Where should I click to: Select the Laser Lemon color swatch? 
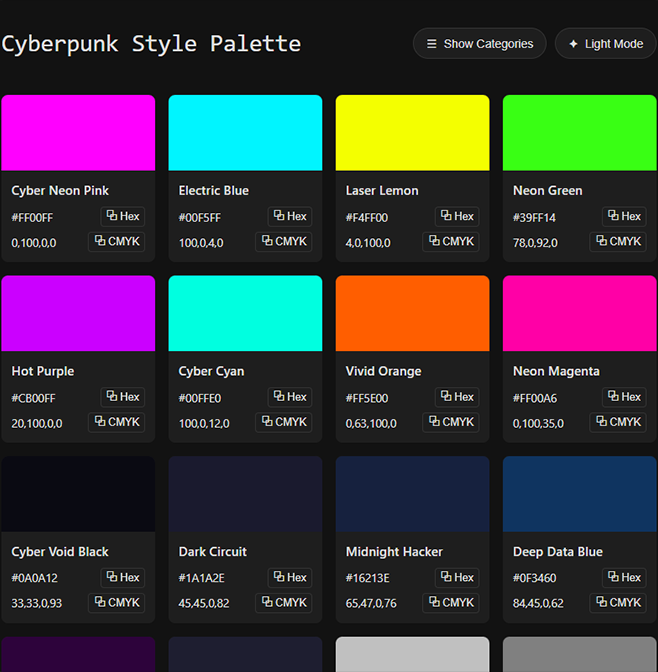tap(412, 133)
